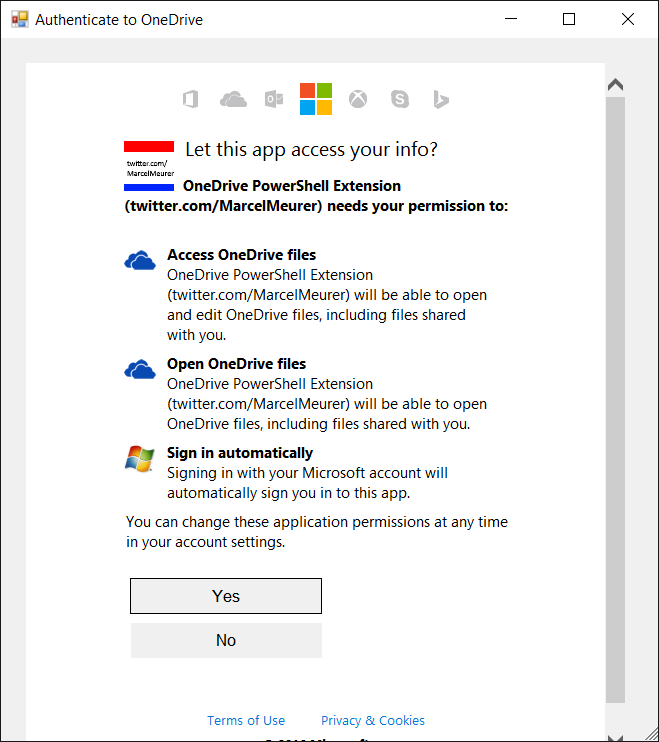
Task: Click 'You can change these application permissions' text
Action: tap(316, 532)
